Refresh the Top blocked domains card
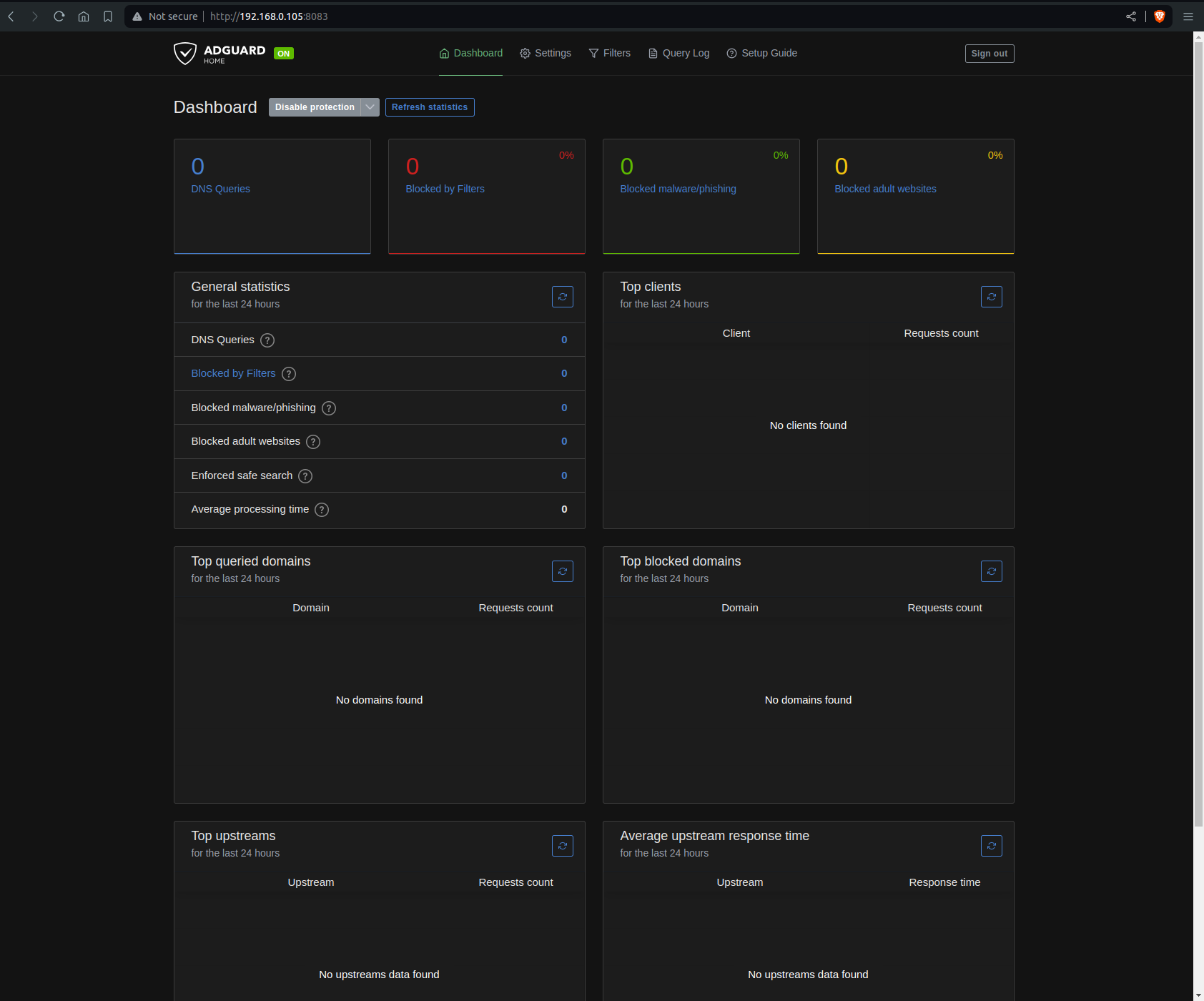Screen dimensions: 1204x1001 (x=991, y=571)
